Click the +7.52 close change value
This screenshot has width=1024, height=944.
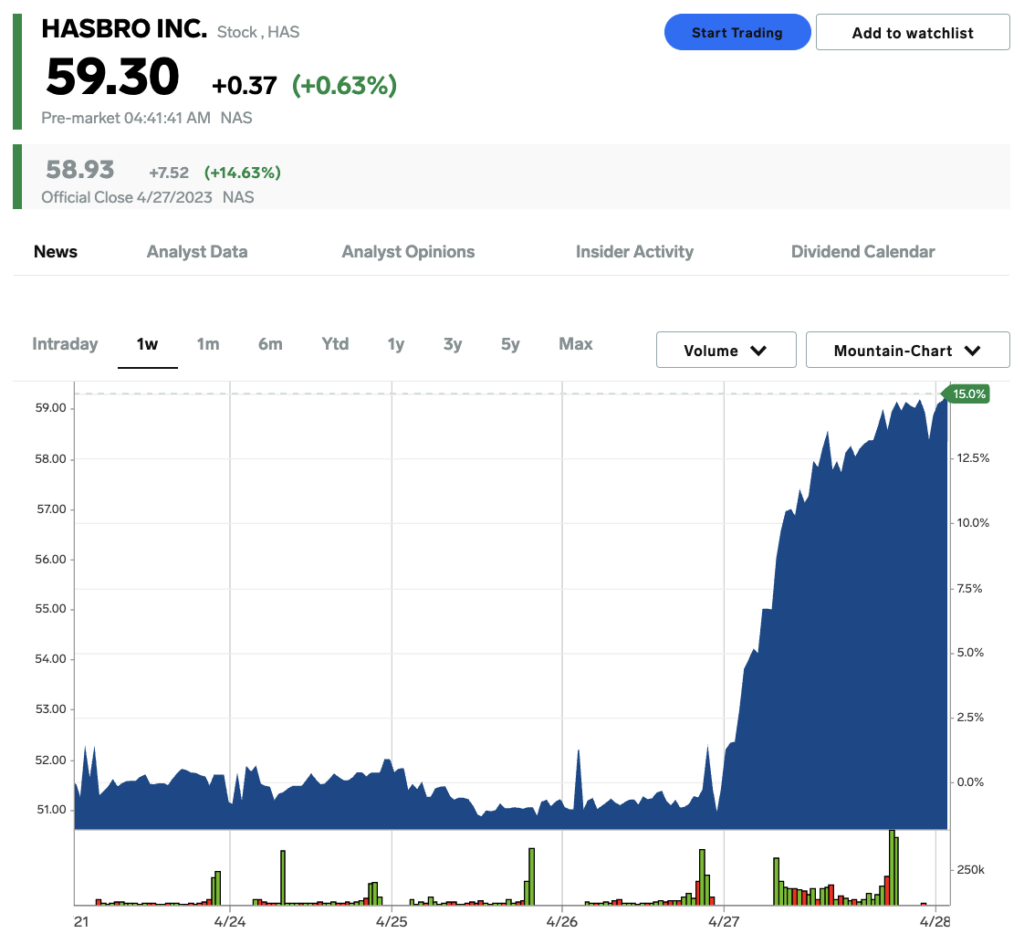coord(168,172)
